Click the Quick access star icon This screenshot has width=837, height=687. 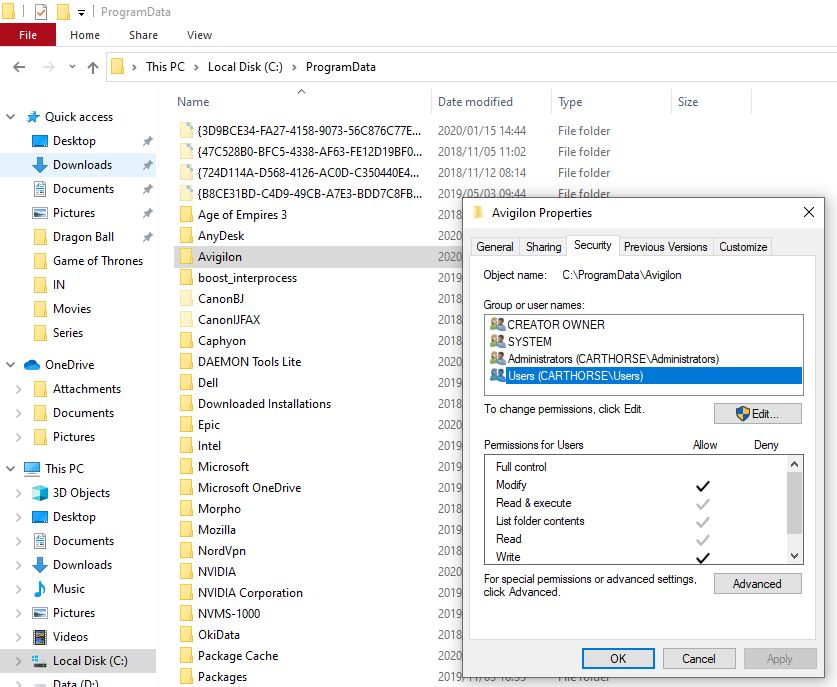pyautogui.click(x=33, y=117)
